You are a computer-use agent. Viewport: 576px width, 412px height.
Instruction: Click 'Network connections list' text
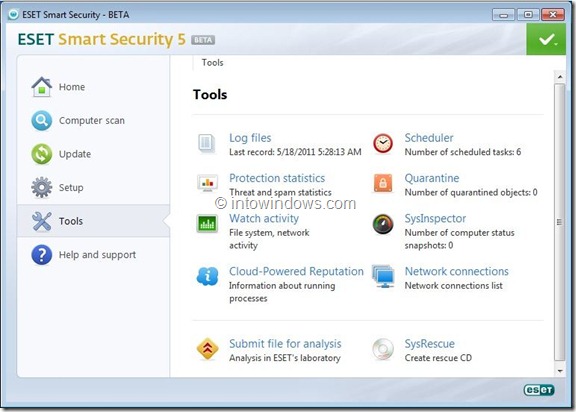pyautogui.click(x=453, y=286)
